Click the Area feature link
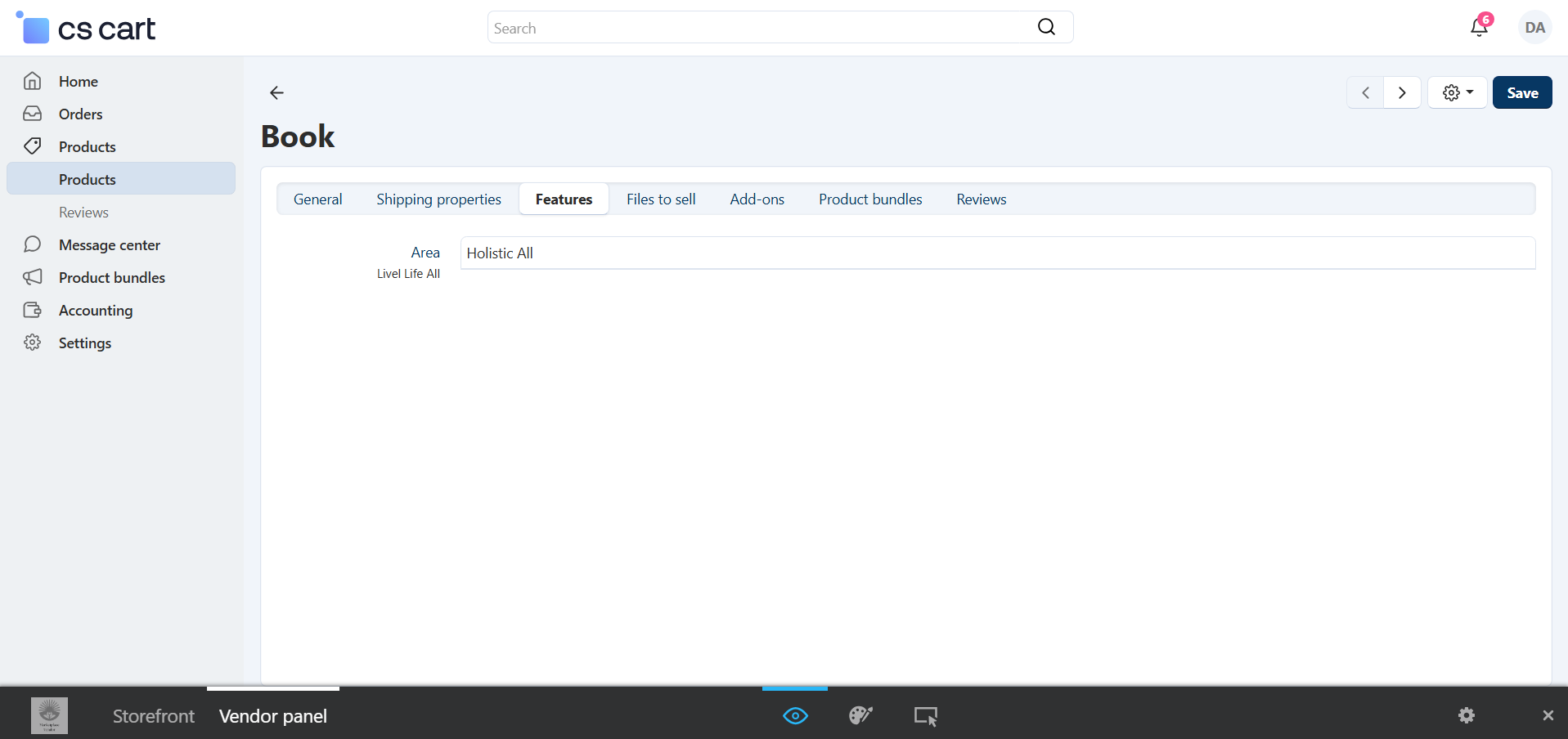The image size is (1568, 739). (x=425, y=253)
